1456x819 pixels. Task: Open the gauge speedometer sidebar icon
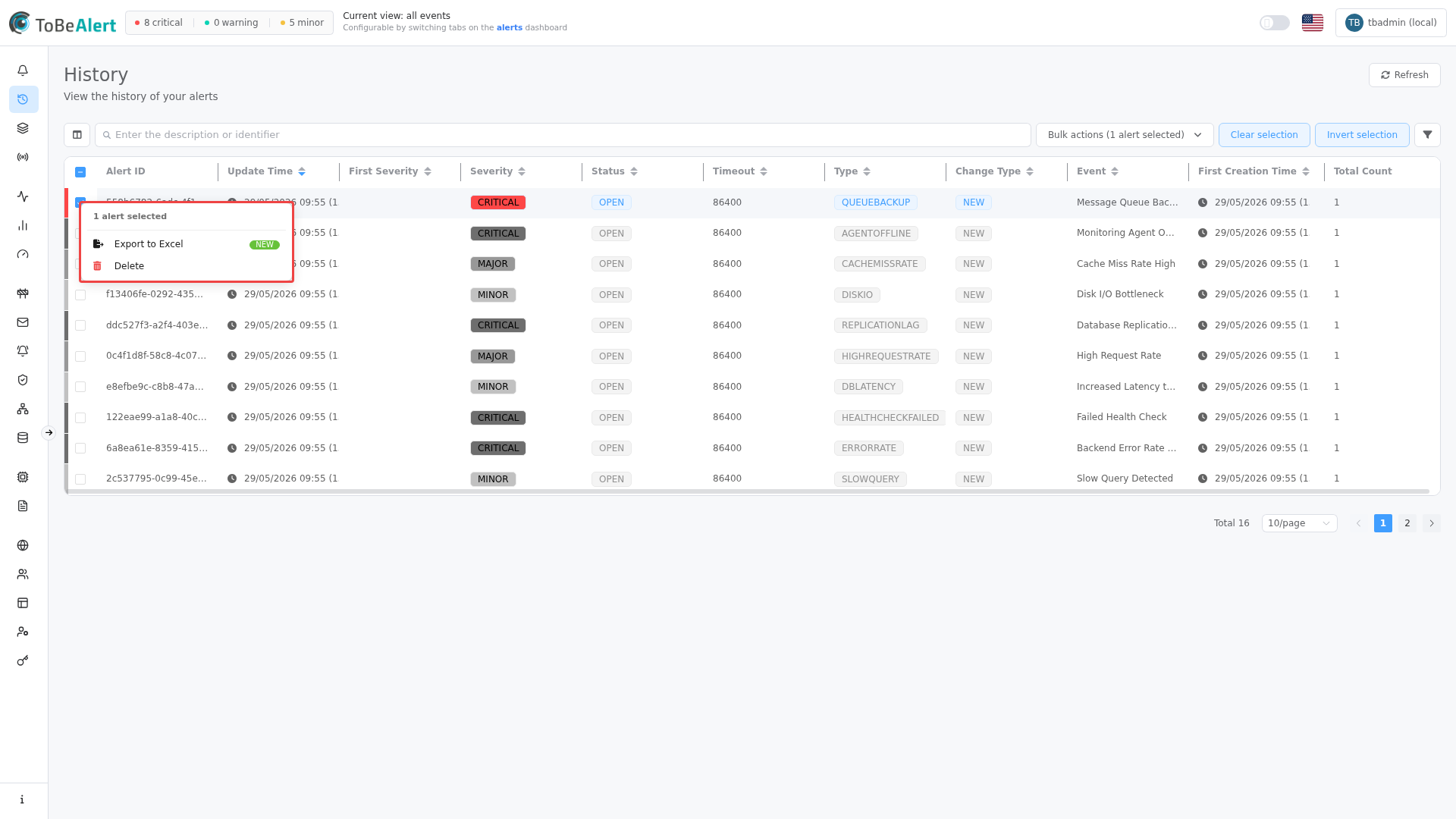click(x=23, y=254)
